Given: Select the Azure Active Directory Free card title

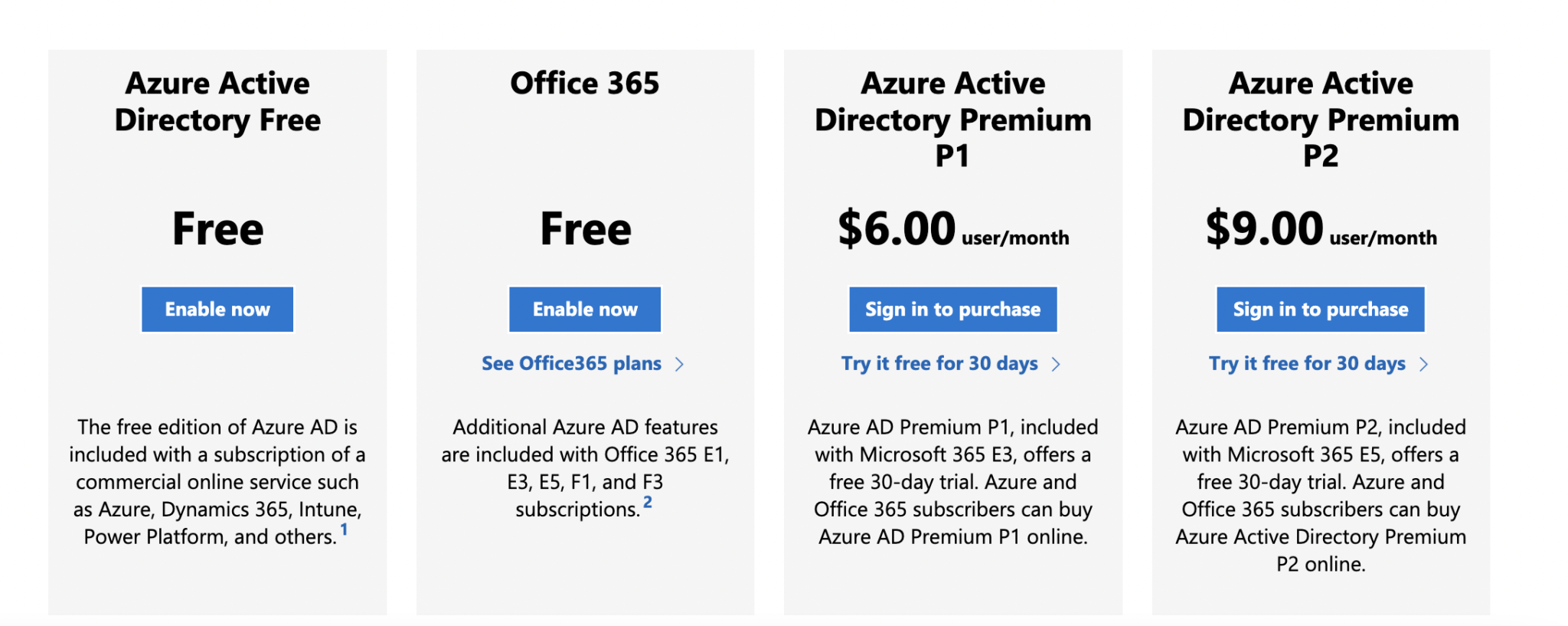Looking at the screenshot, I should pos(217,101).
